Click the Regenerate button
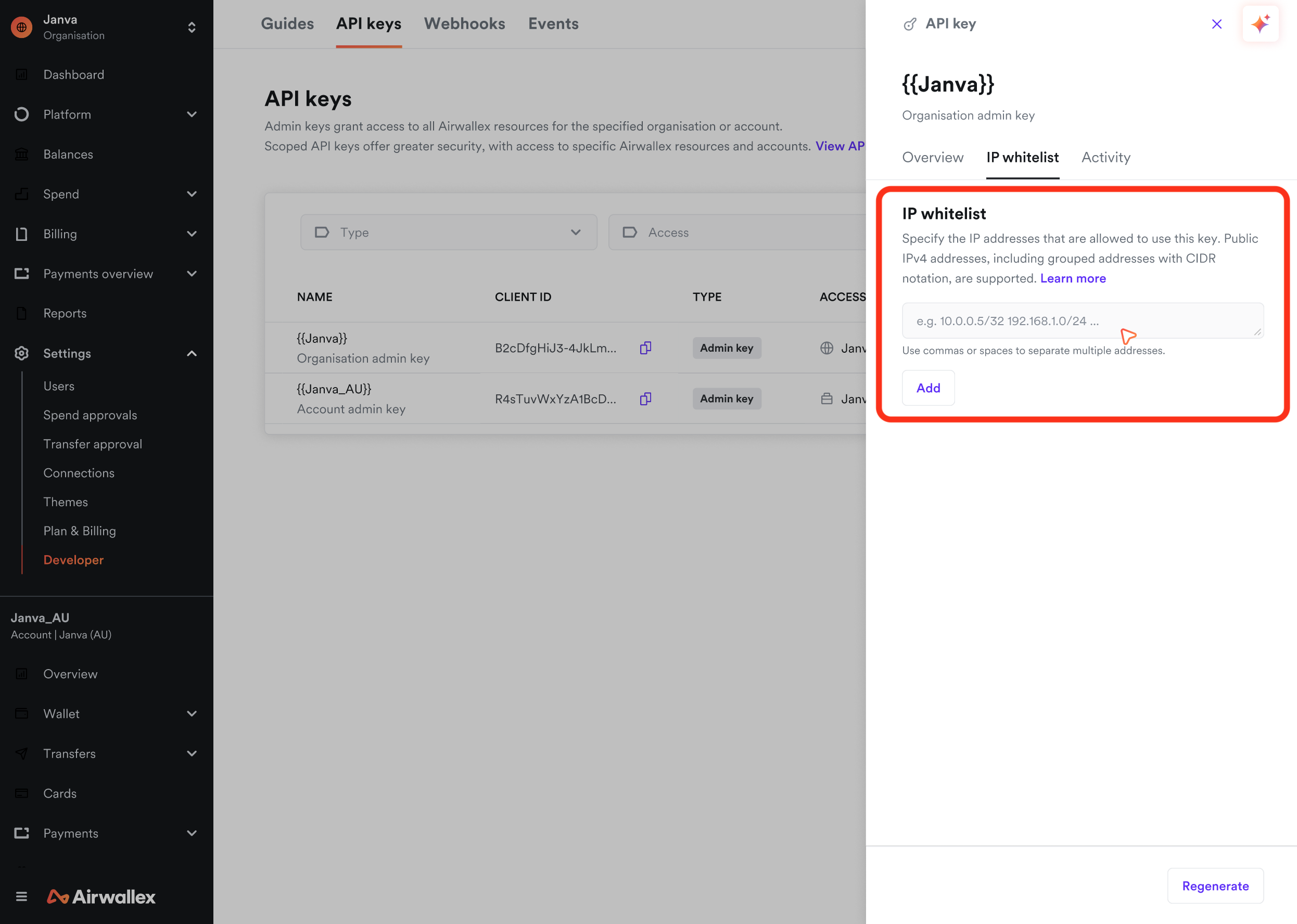The width and height of the screenshot is (1297, 924). pos(1215,886)
